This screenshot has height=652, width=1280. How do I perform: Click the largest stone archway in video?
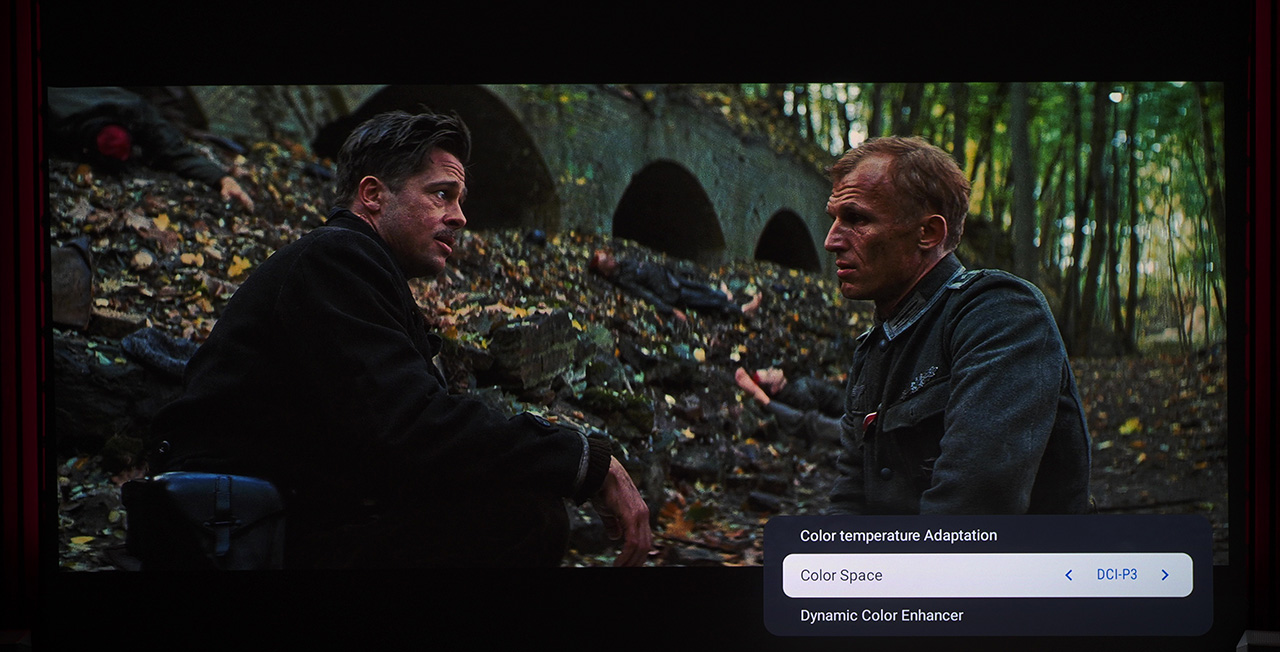[445, 150]
